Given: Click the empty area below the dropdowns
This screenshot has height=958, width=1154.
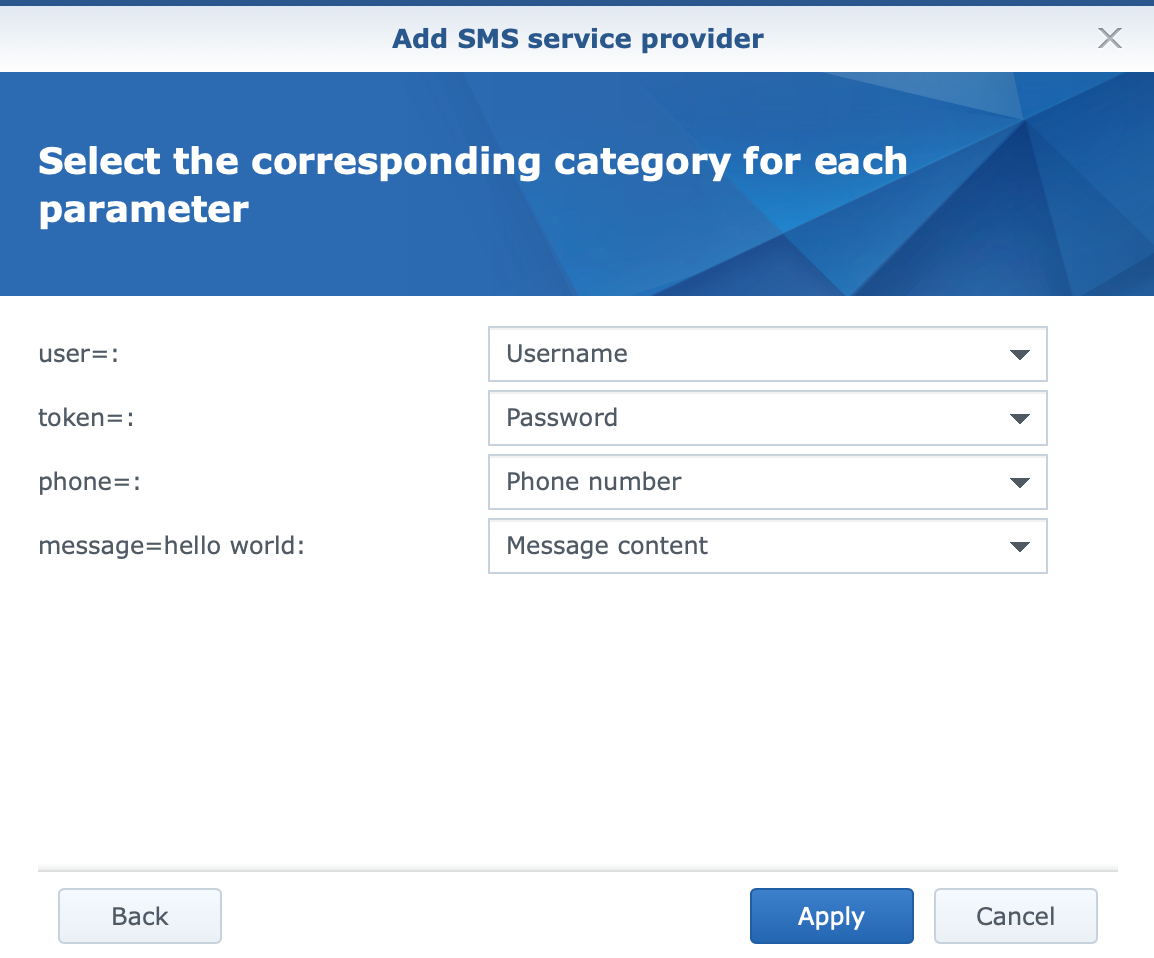Looking at the screenshot, I should (577, 720).
